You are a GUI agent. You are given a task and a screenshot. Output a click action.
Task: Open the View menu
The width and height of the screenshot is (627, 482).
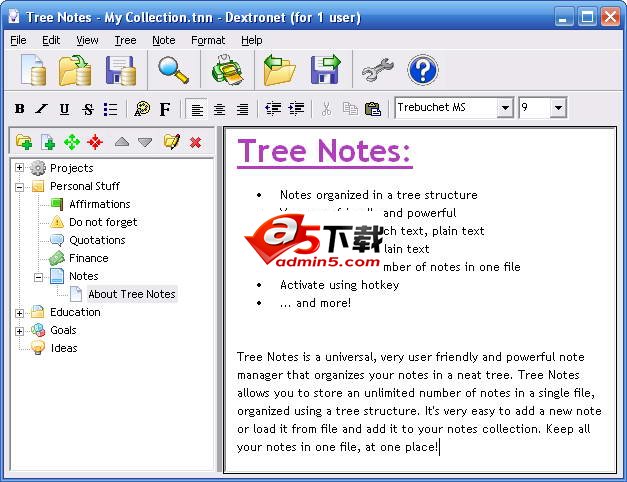87,40
